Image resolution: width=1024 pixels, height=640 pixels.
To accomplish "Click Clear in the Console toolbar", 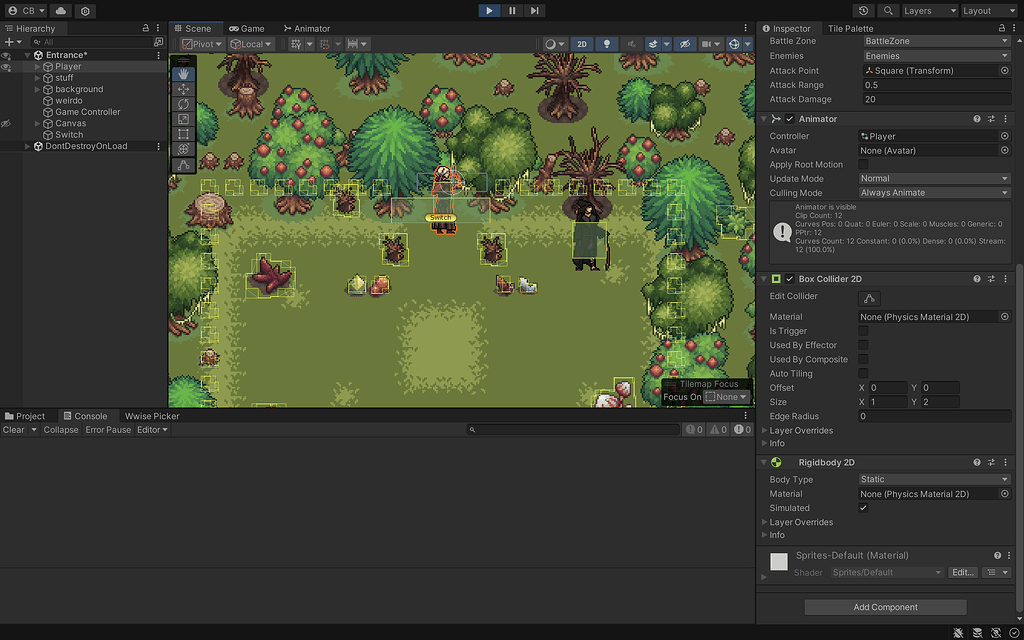I will [x=14, y=429].
